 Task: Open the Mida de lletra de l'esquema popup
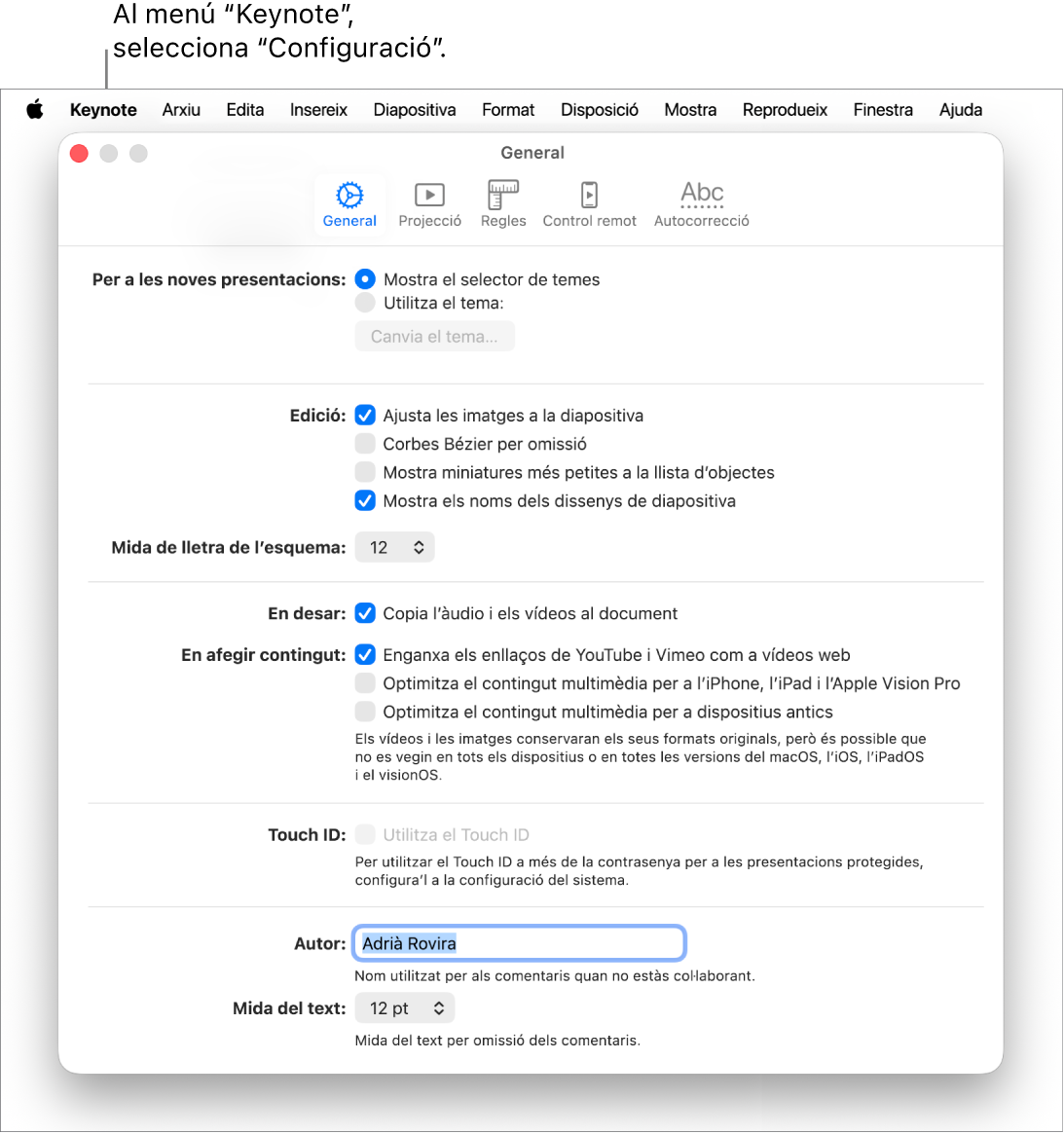[x=394, y=547]
